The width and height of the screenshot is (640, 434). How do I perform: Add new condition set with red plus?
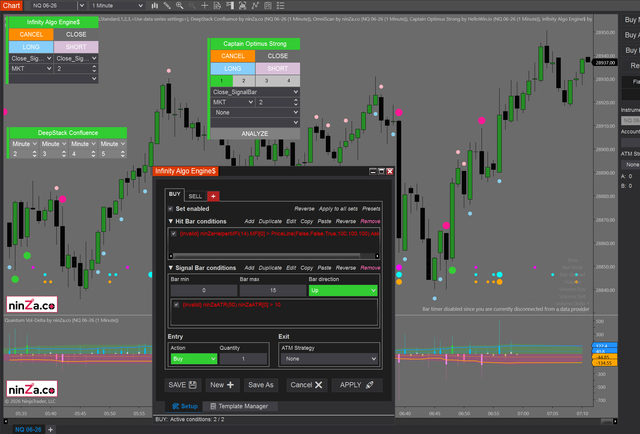pos(213,196)
